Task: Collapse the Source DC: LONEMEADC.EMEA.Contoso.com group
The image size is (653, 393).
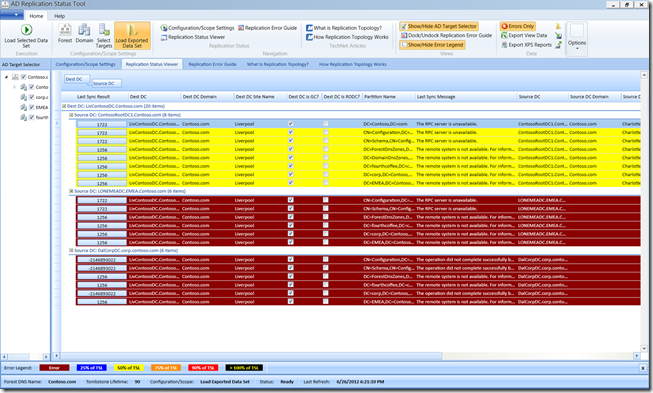Action: click(x=71, y=191)
